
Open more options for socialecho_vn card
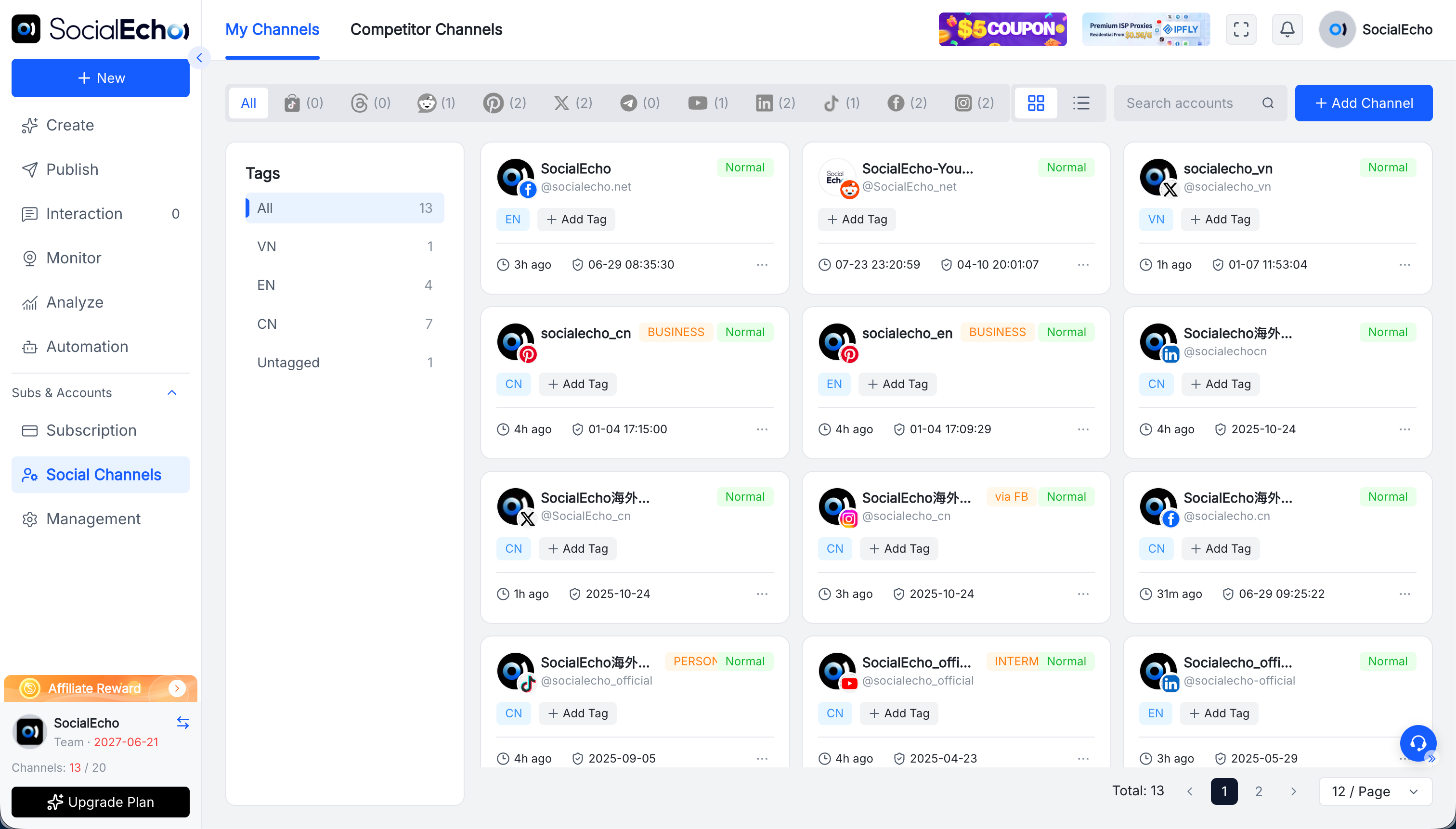point(1405,265)
